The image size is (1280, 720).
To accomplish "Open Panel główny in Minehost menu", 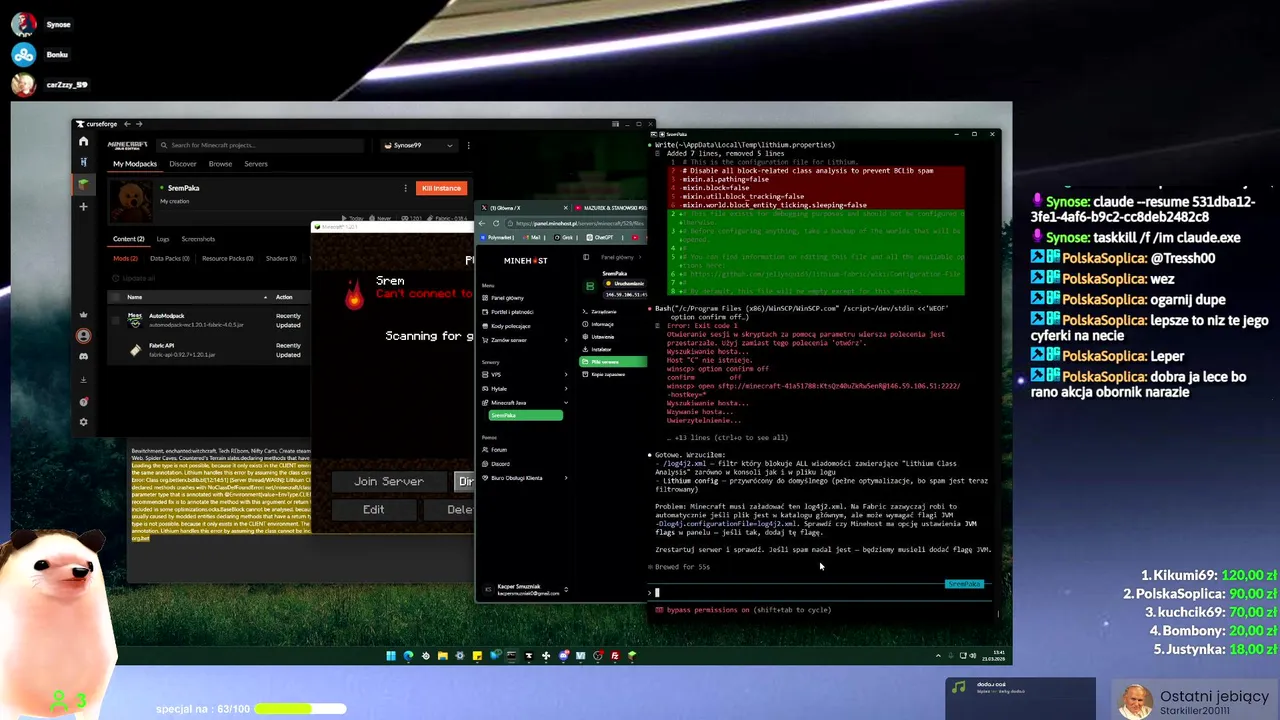I will coord(507,298).
